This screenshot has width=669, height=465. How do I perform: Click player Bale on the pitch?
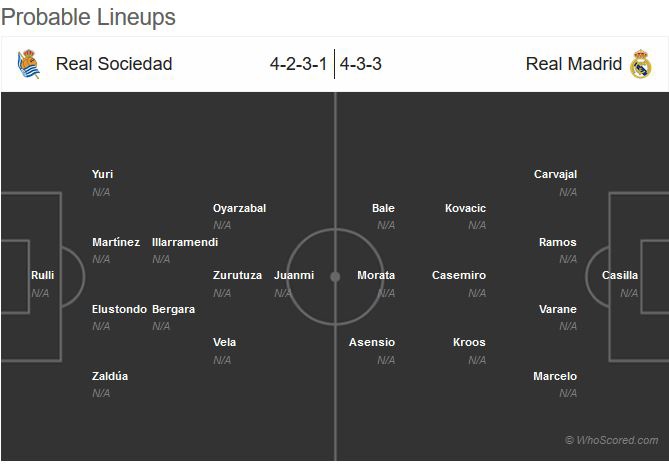pos(383,208)
